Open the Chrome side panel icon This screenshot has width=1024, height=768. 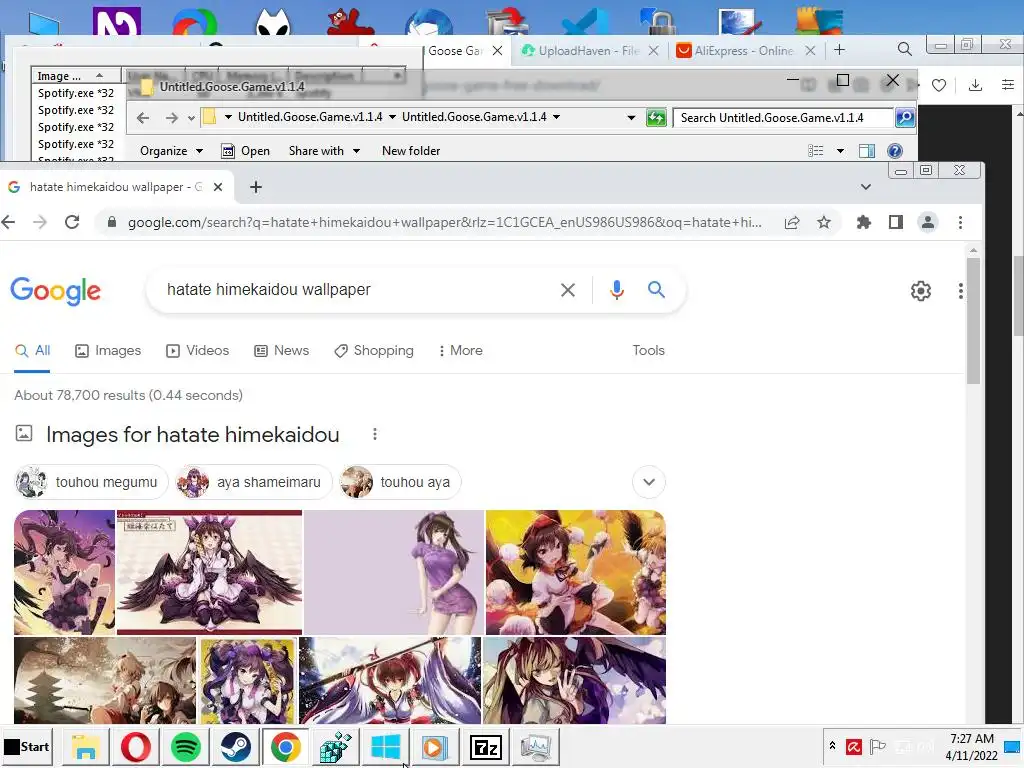pyautogui.click(x=896, y=223)
